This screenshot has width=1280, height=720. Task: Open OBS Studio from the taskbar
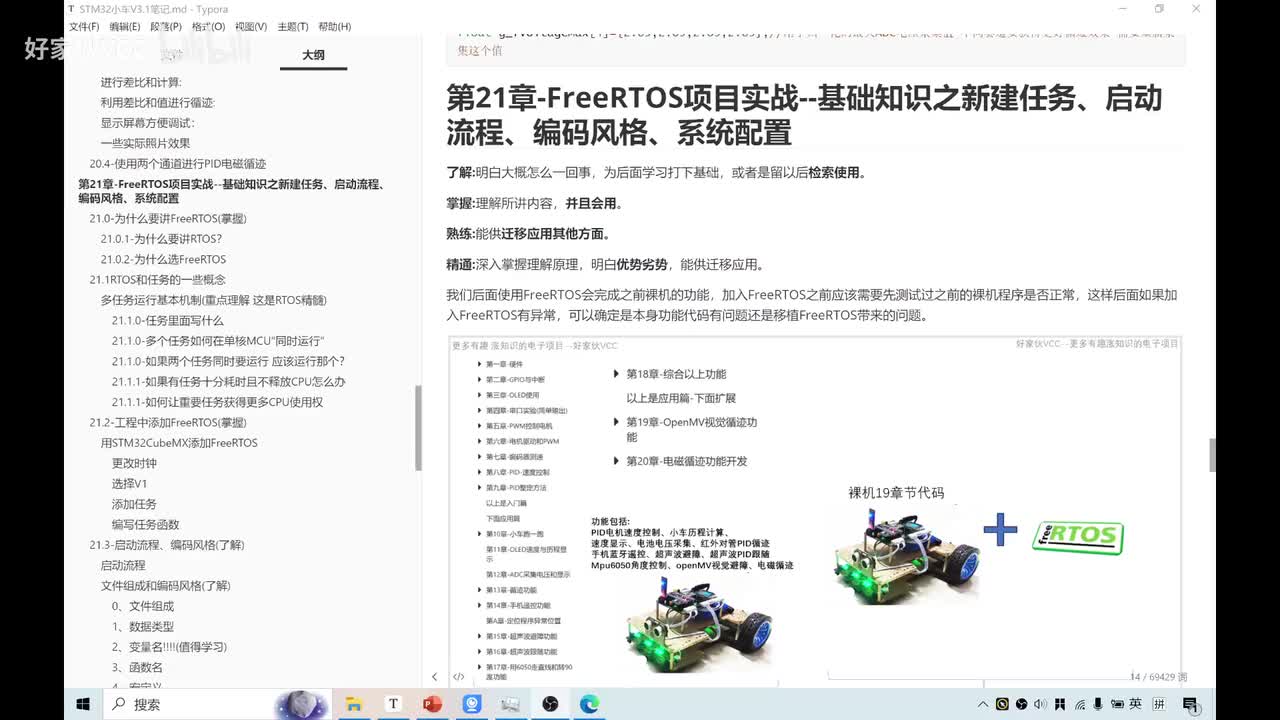pyautogui.click(x=550, y=704)
